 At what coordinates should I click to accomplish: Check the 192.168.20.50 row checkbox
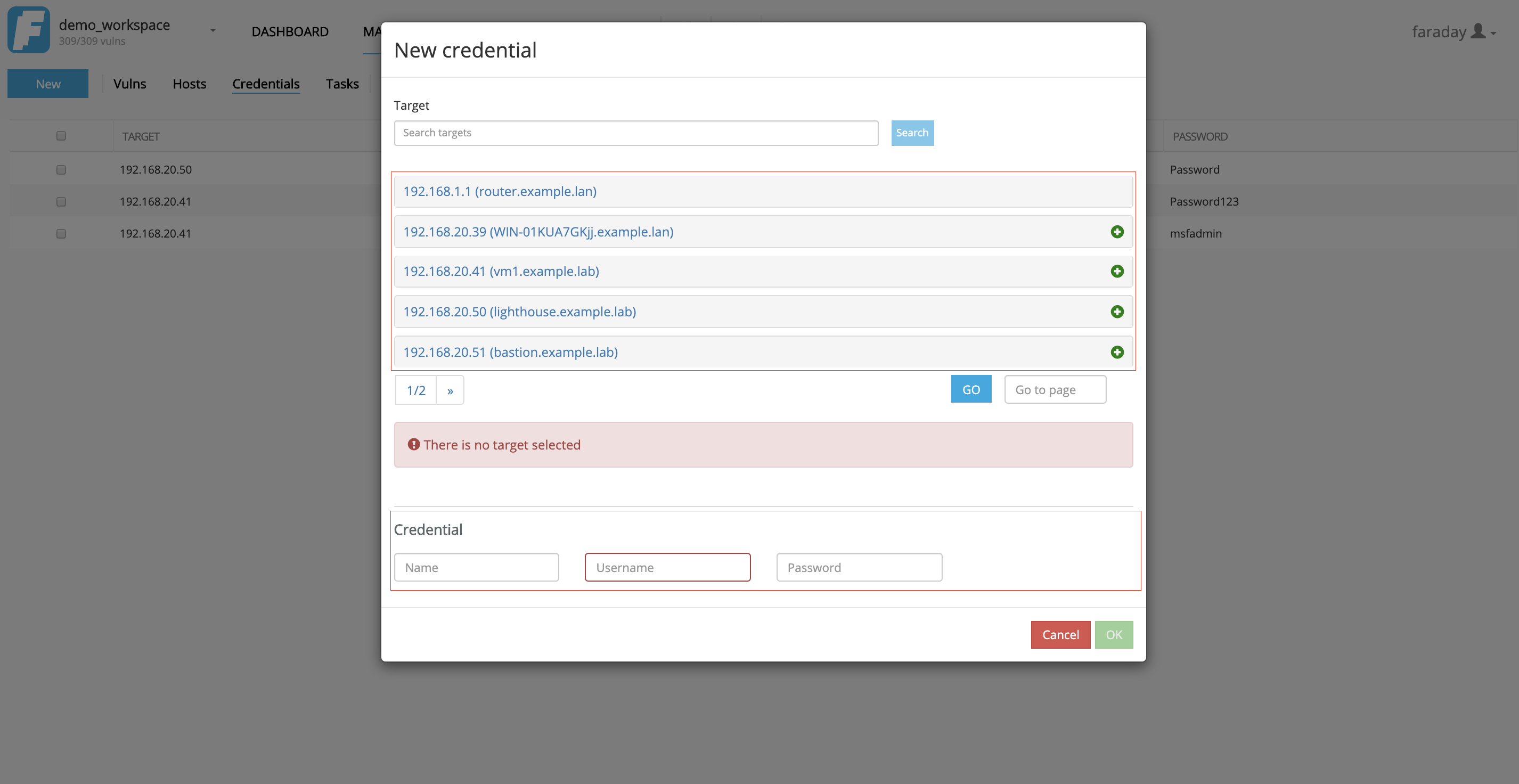[61, 170]
